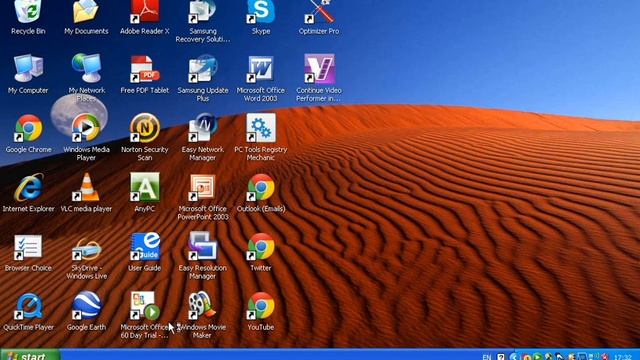Open the User Guide shortcut
Viewport: 640px width, 360px height.
[x=144, y=247]
